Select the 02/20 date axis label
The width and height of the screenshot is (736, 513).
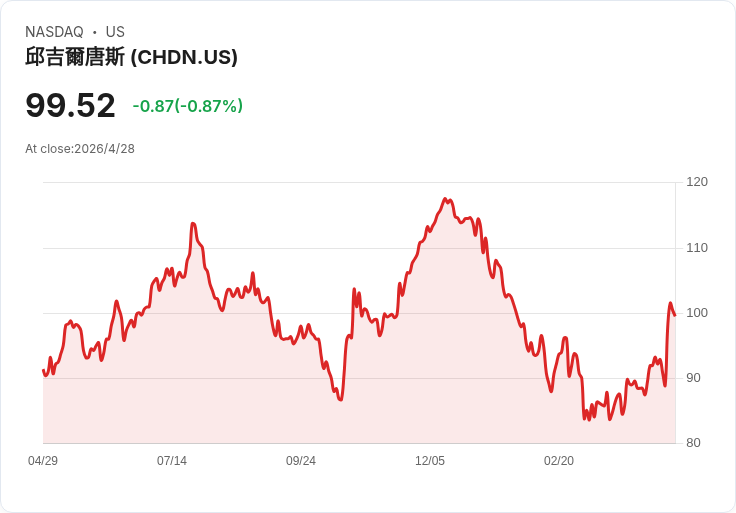point(559,460)
